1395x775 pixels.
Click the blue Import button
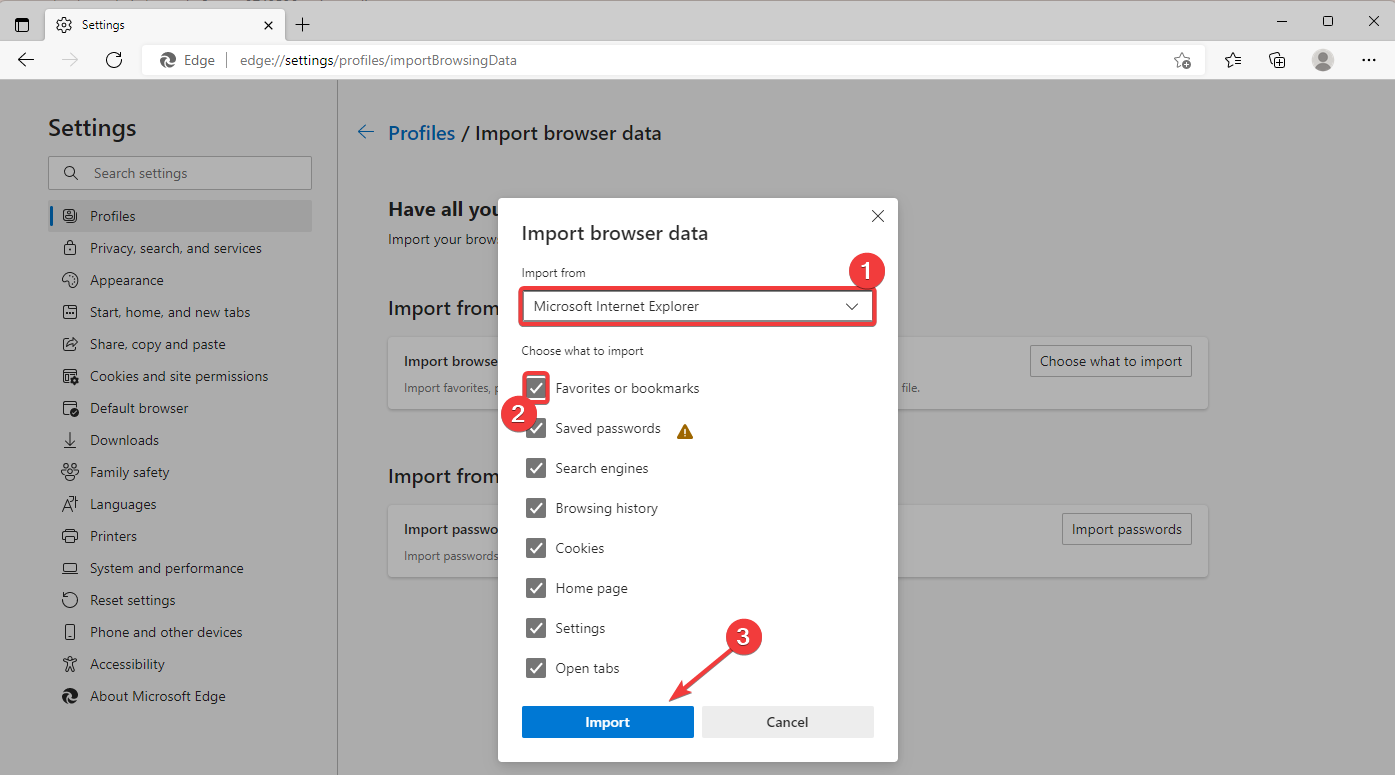pyautogui.click(x=607, y=722)
